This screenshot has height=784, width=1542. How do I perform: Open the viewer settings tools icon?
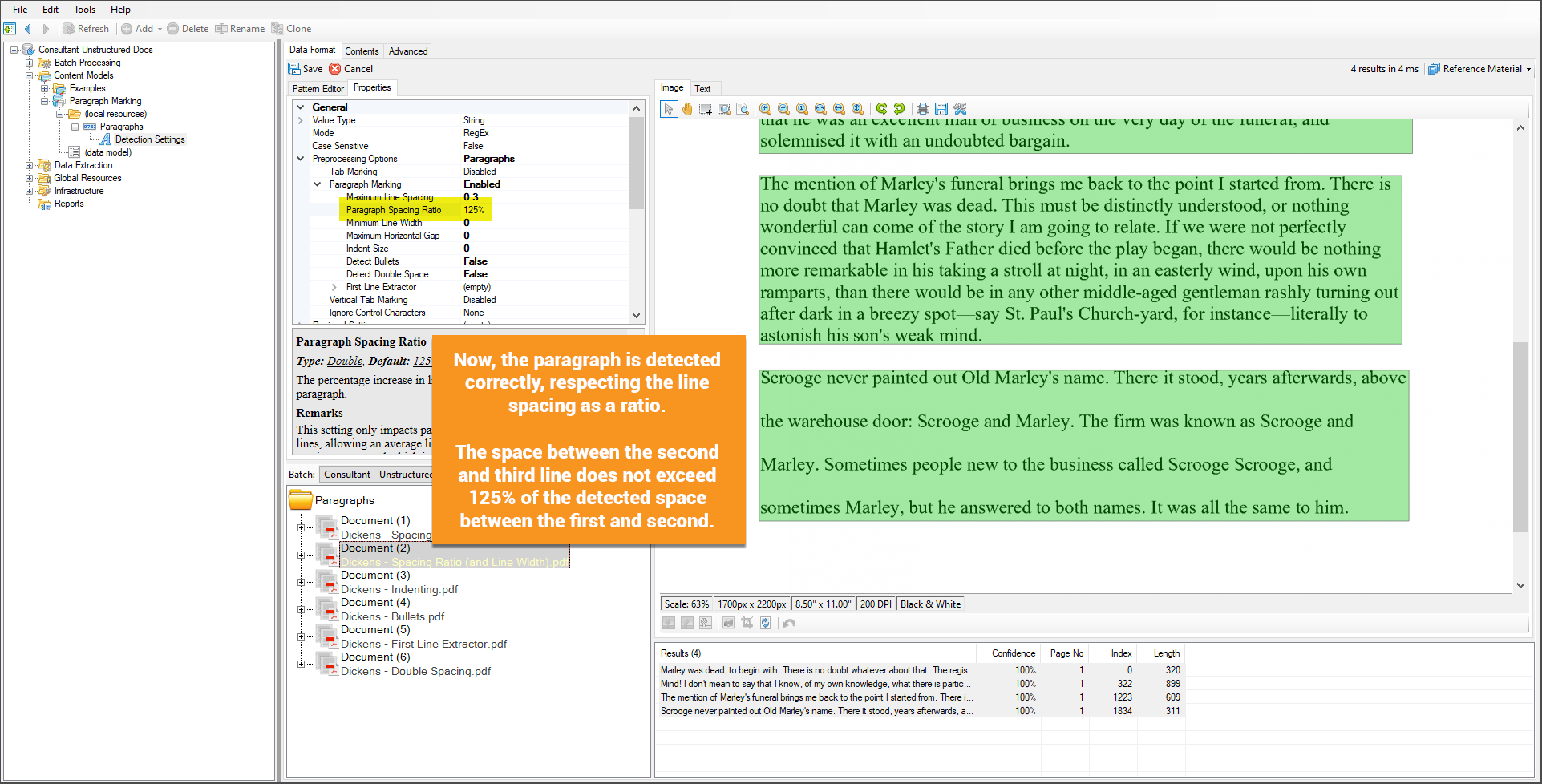click(960, 109)
